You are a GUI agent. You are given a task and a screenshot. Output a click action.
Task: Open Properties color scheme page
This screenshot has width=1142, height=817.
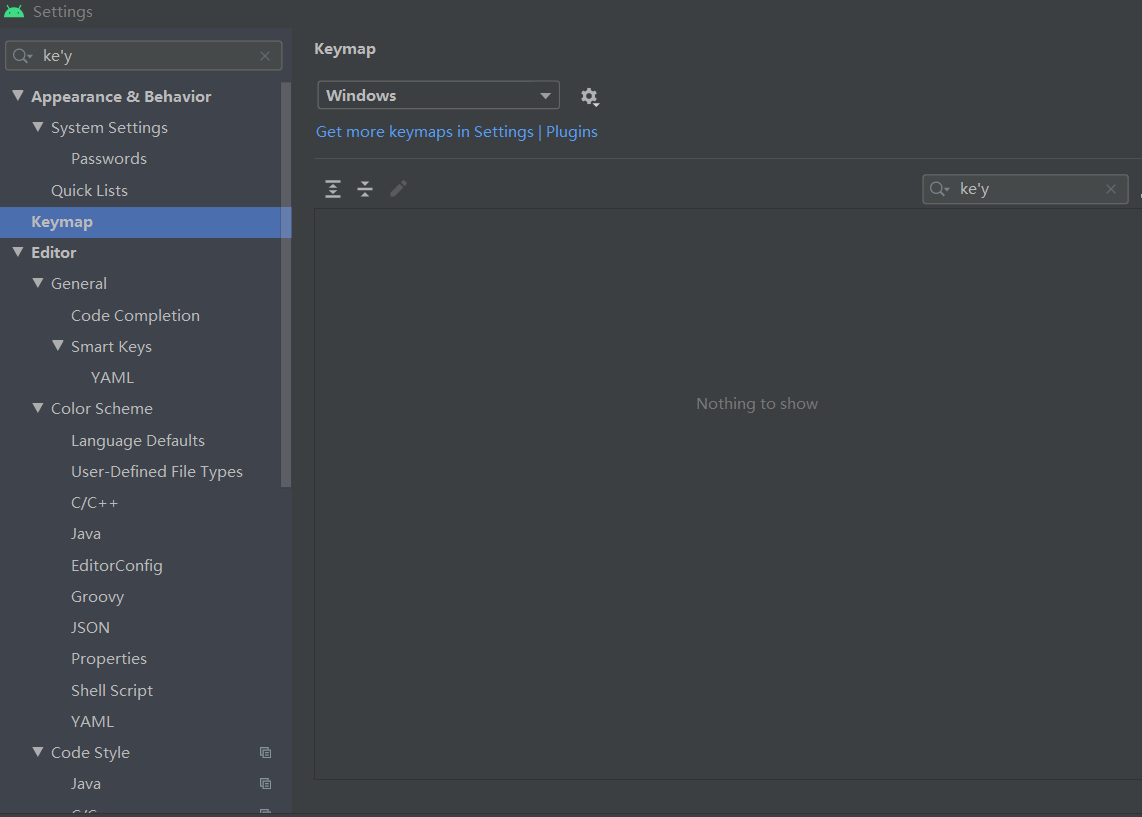point(109,659)
